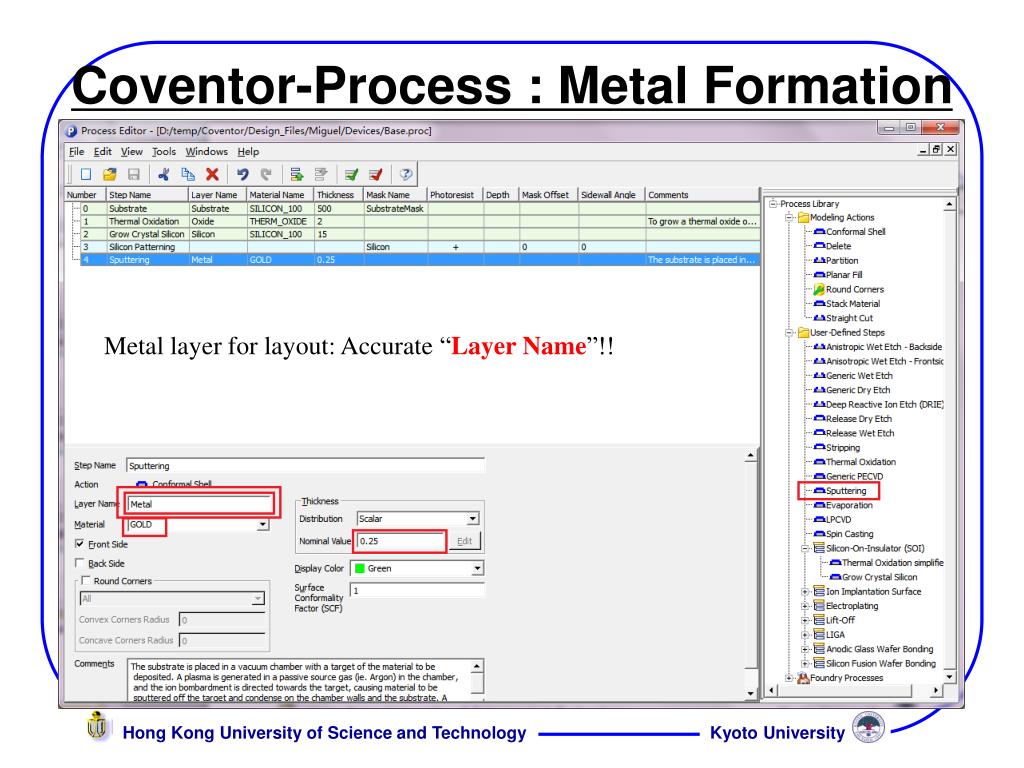This screenshot has width=1024, height=768.
Task: Expand the Anodic Glass Wafer Bonding node
Action: (x=805, y=648)
